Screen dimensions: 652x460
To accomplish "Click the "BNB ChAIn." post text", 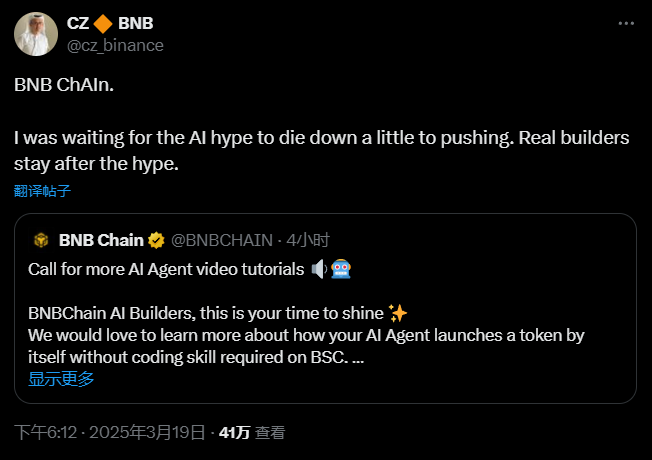I will click(64, 85).
